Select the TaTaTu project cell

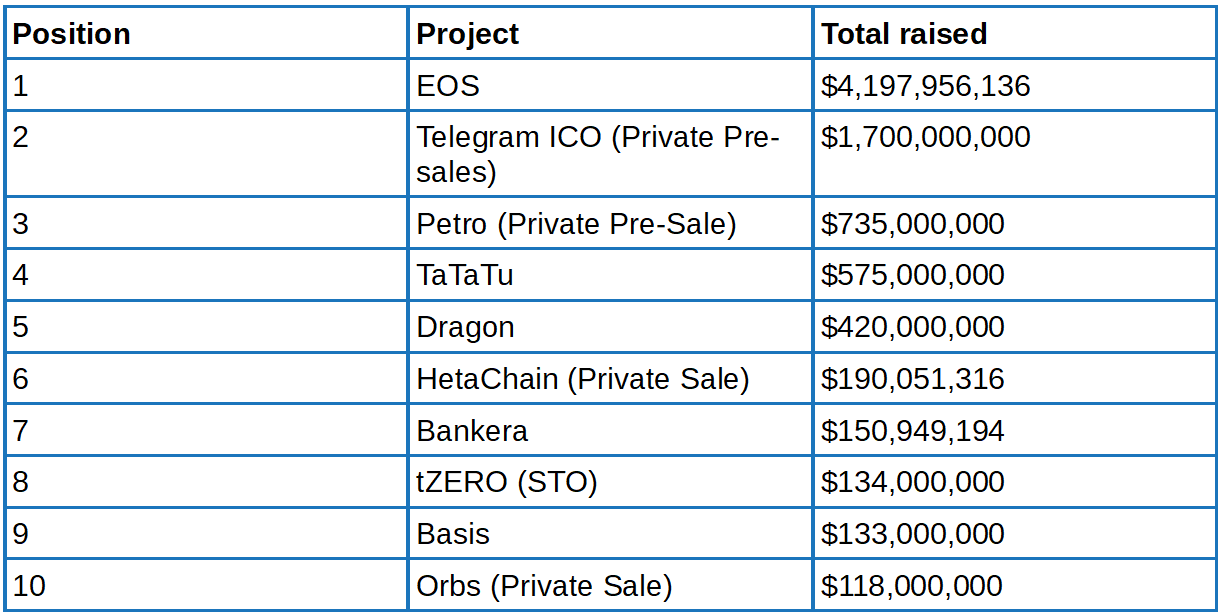tap(465, 275)
